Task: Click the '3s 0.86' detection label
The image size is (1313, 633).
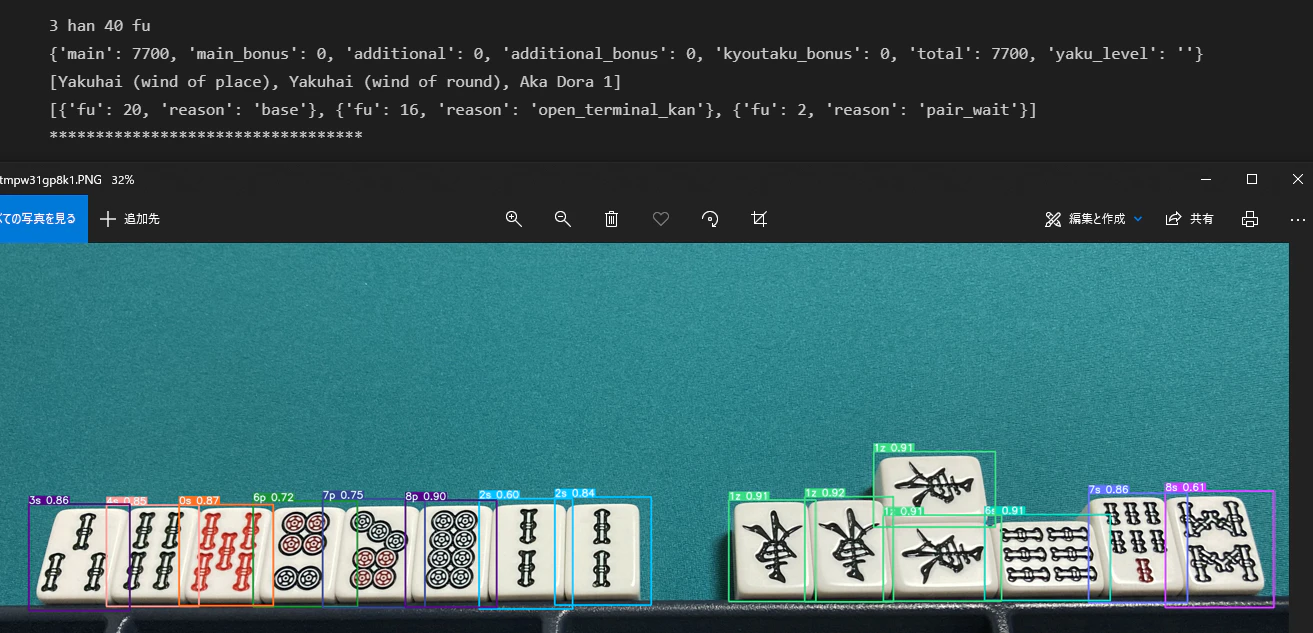Action: point(49,499)
